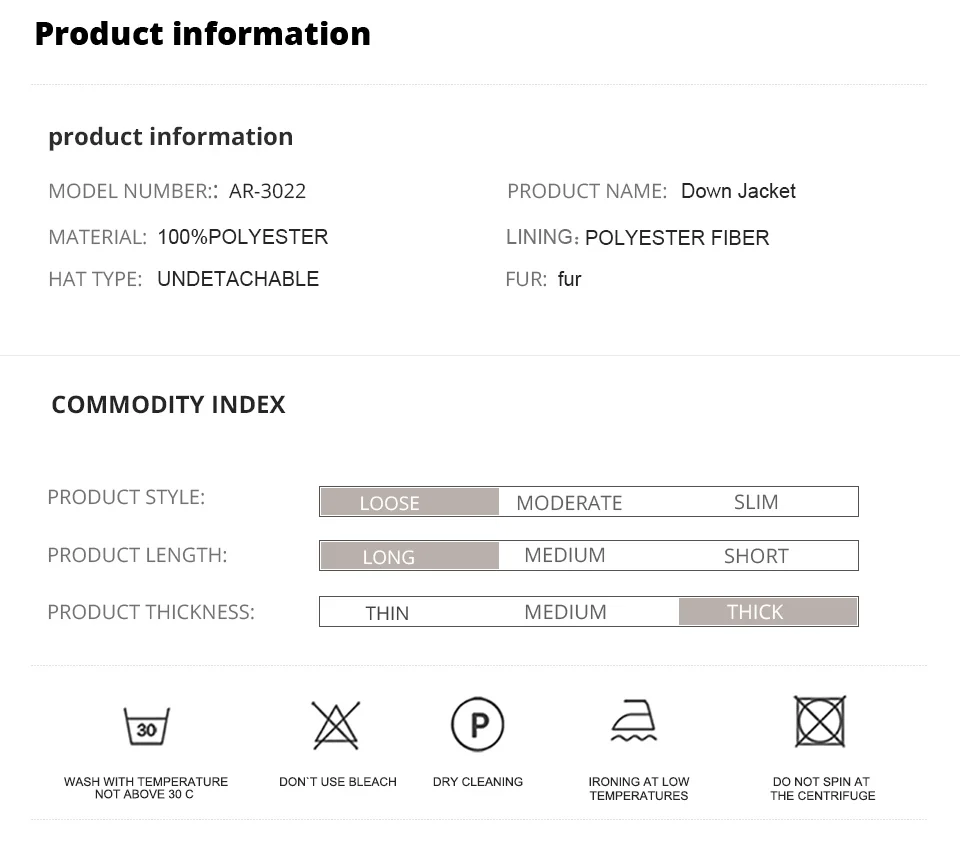Select SLIM product style option
960x863 pixels.
(x=756, y=502)
